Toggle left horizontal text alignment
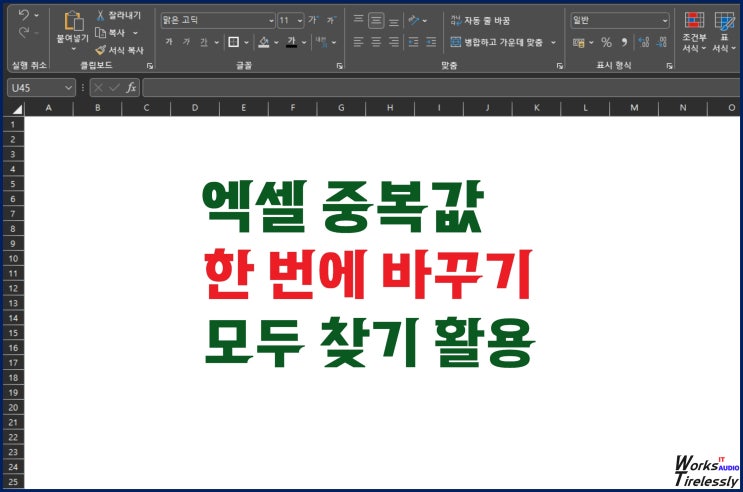The width and height of the screenshot is (743, 492). pos(359,42)
